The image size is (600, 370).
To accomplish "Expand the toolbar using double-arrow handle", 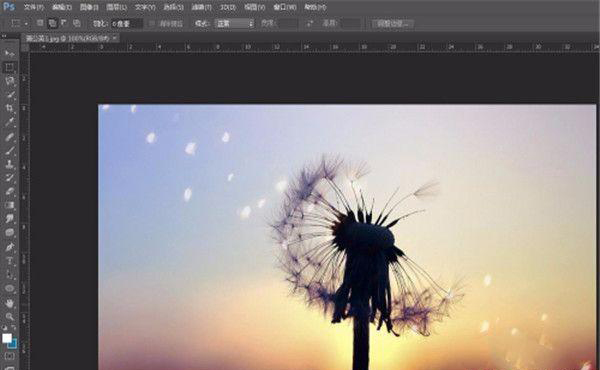I will pyautogui.click(x=4, y=36).
